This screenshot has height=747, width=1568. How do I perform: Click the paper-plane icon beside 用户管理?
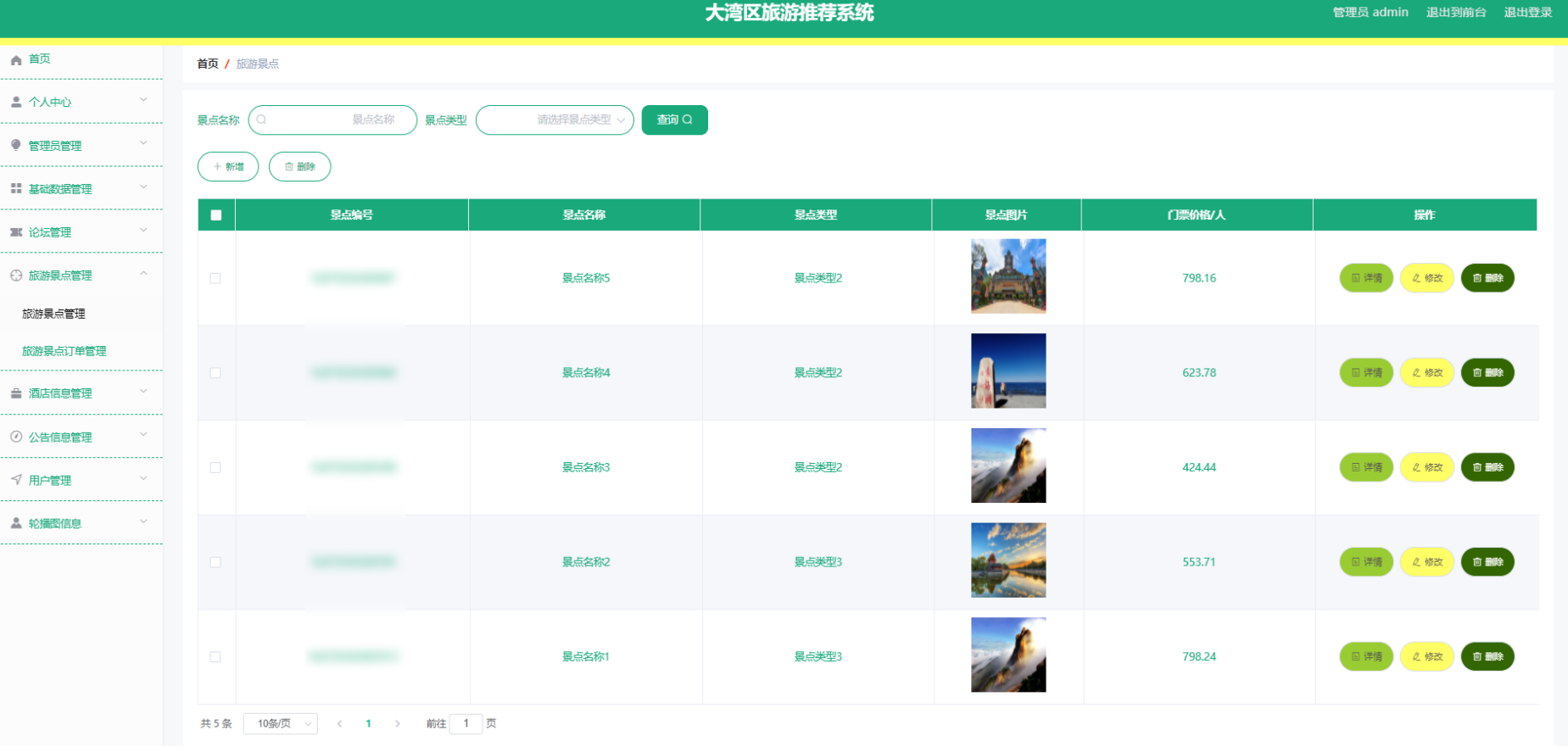16,480
